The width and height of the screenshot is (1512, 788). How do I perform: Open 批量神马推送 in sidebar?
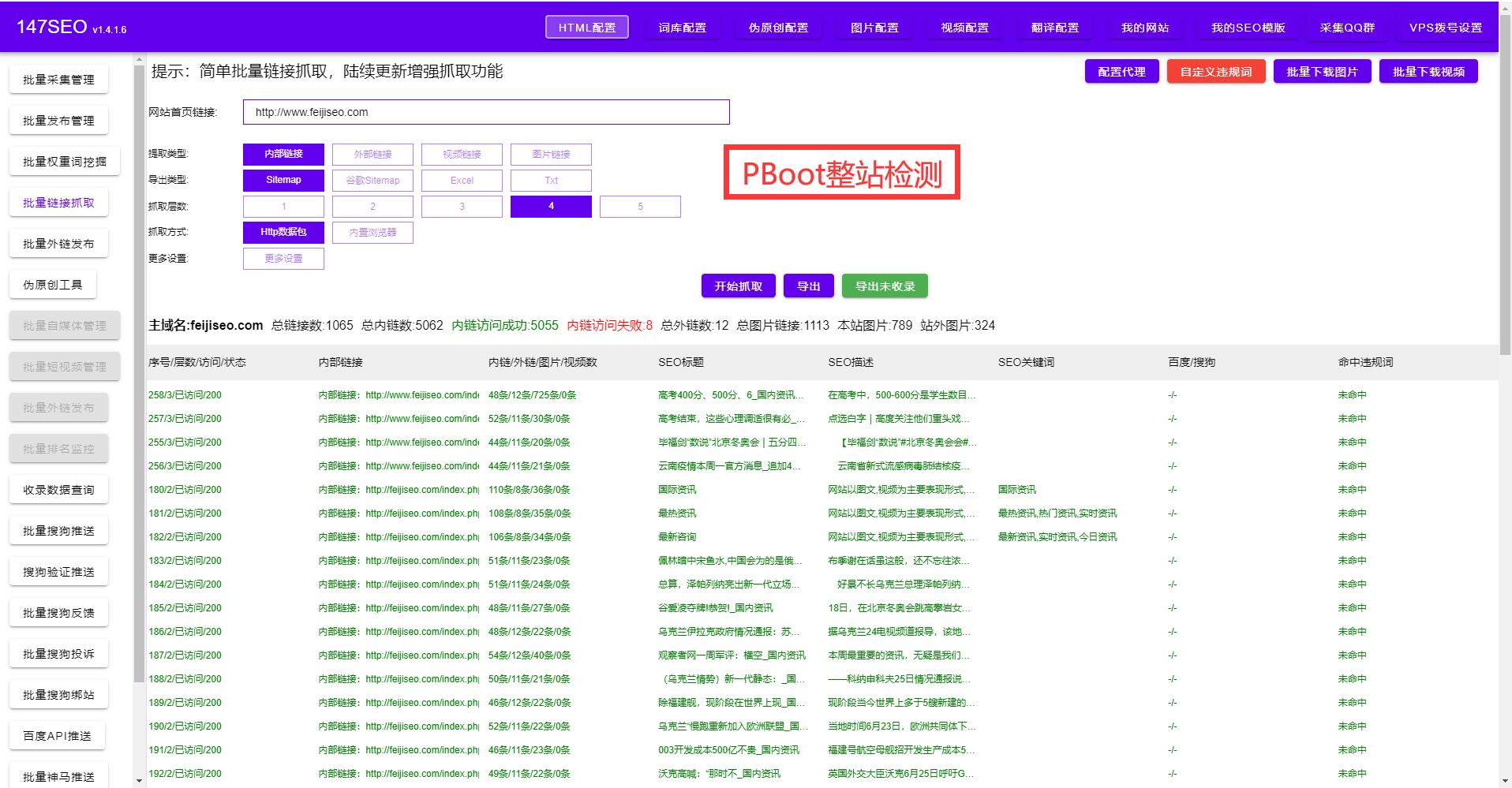(58, 776)
